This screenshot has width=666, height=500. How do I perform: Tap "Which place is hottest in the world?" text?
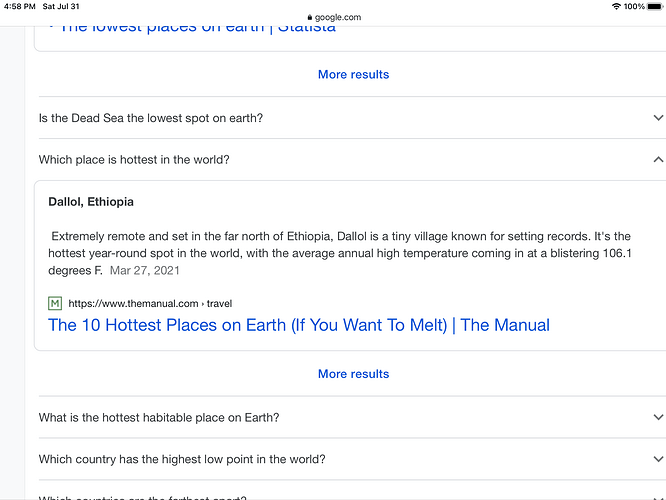click(134, 159)
